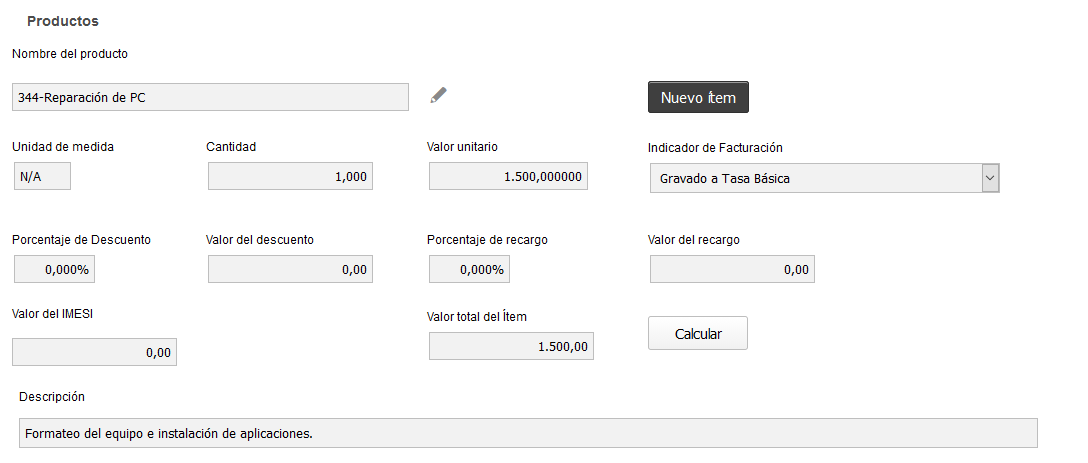Viewport: 1088px width, 463px height.
Task: Focus the Cantidad field showing 1,000
Action: pos(290,176)
